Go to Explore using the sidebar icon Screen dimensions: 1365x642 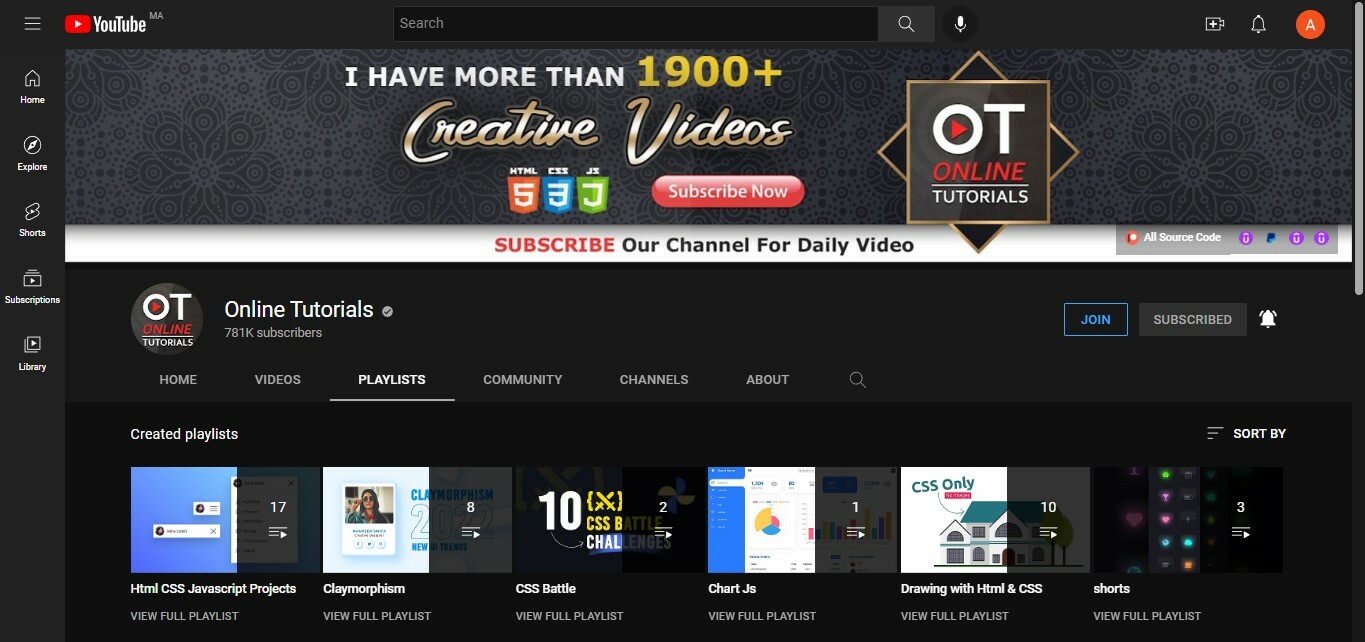click(x=31, y=153)
